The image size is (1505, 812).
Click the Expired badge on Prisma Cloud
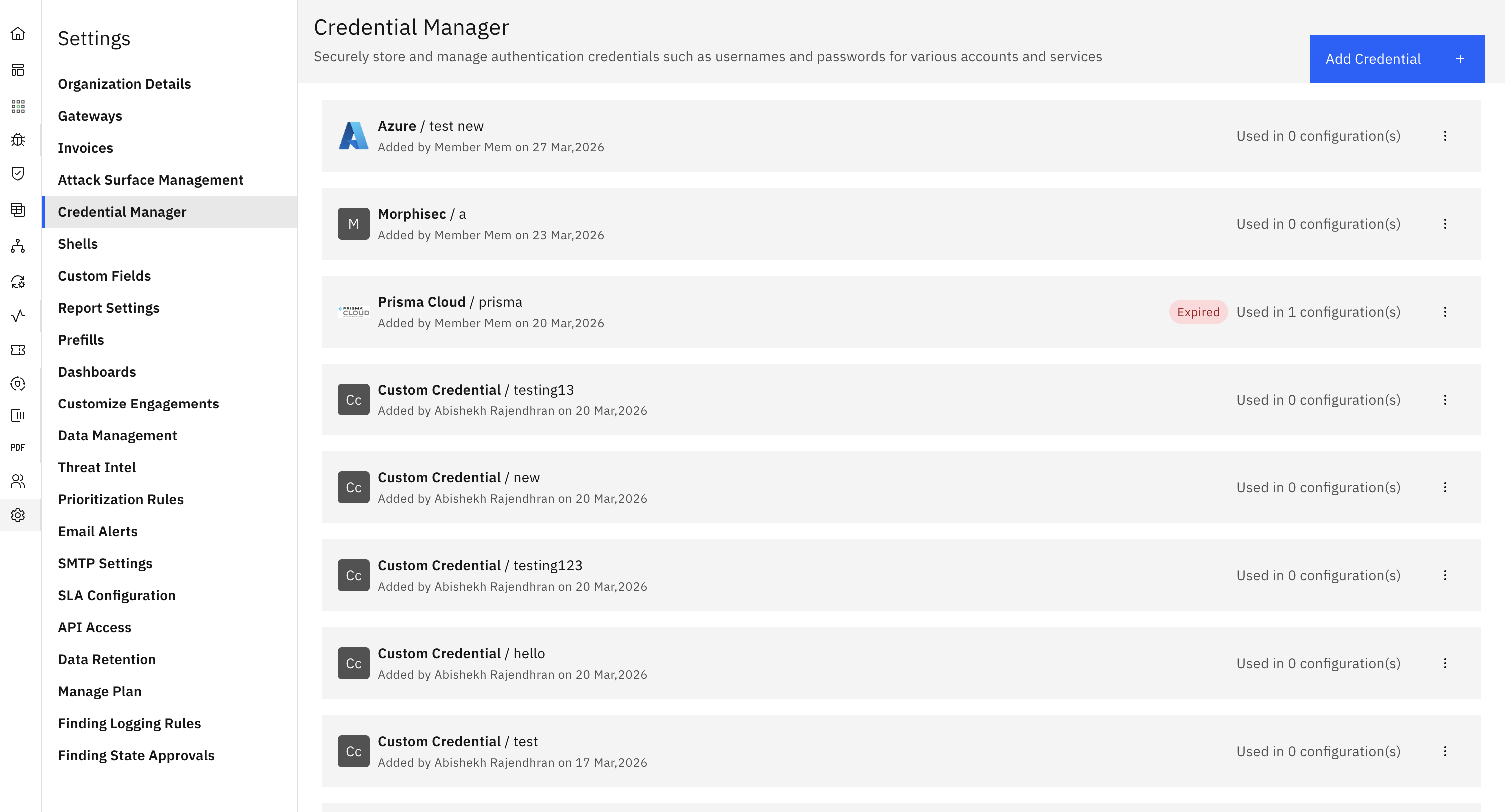(1198, 312)
